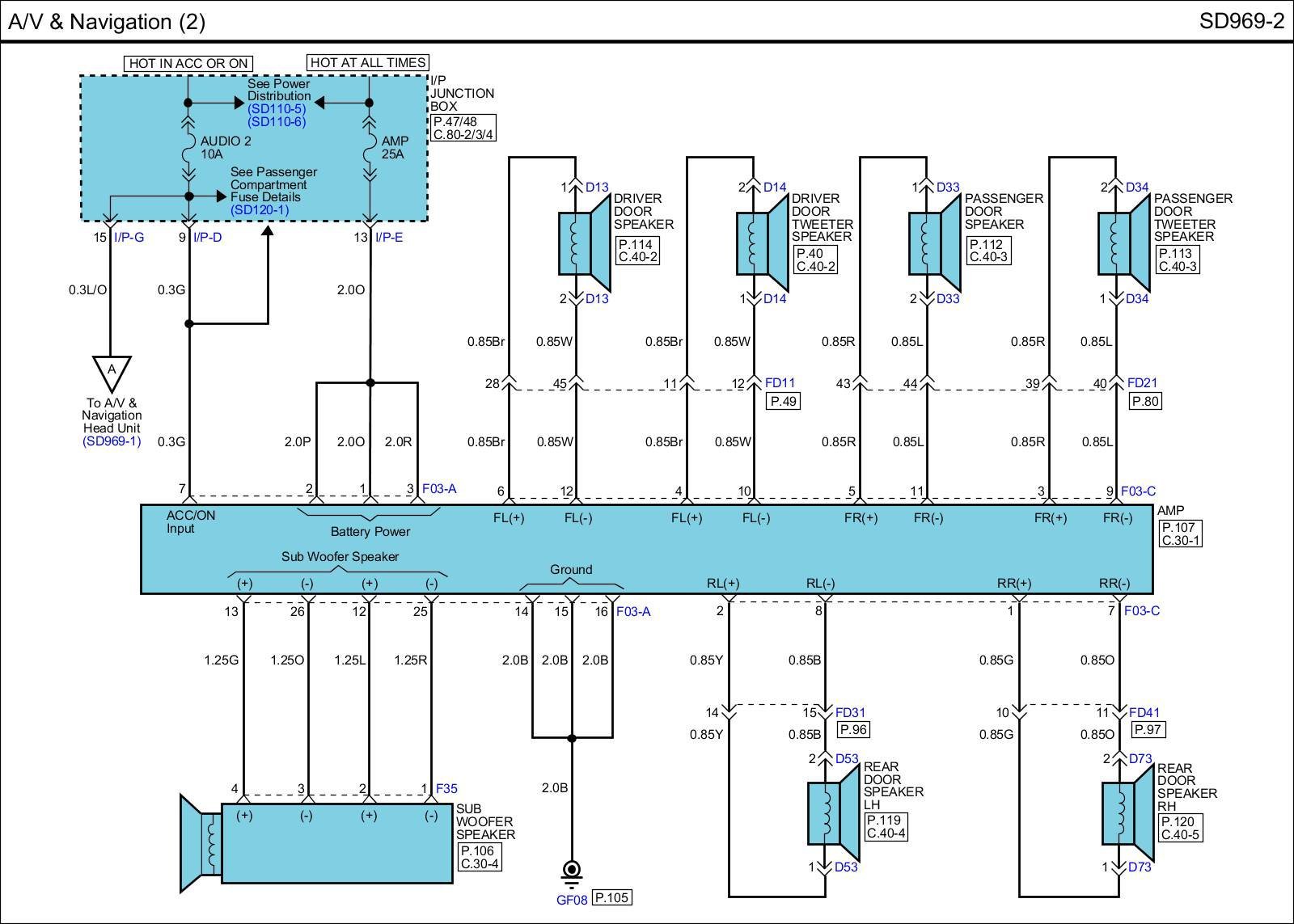The height and width of the screenshot is (924, 1294).
Task: Click the AMP 25A fuse symbol
Action: pyautogui.click(x=370, y=147)
